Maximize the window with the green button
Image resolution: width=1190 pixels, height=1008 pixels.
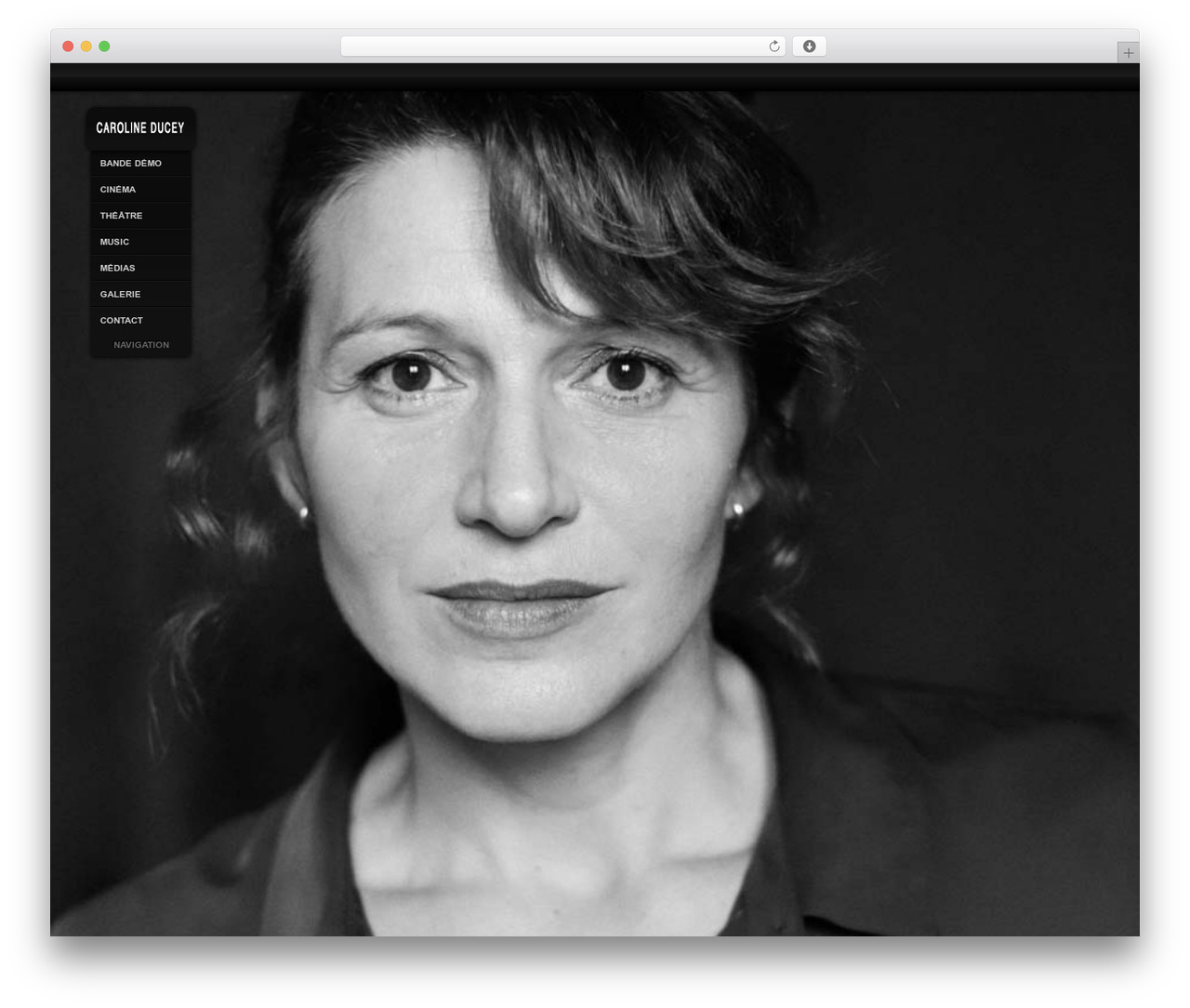(104, 46)
